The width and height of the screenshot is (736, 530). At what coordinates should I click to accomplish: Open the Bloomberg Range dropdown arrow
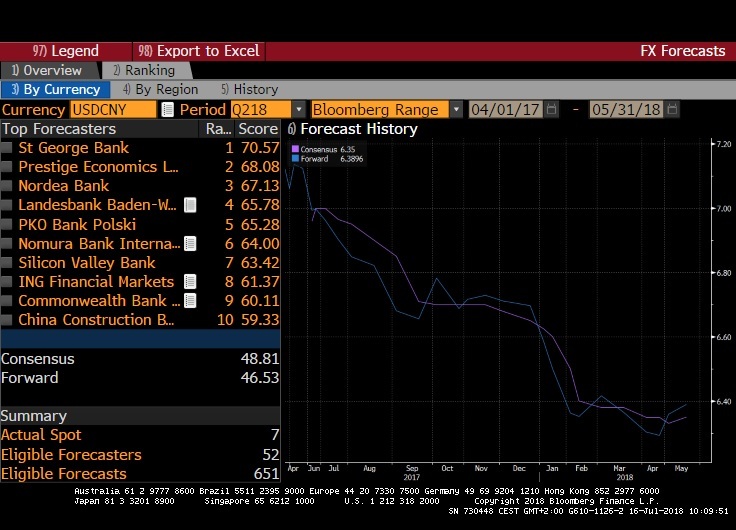pyautogui.click(x=456, y=109)
